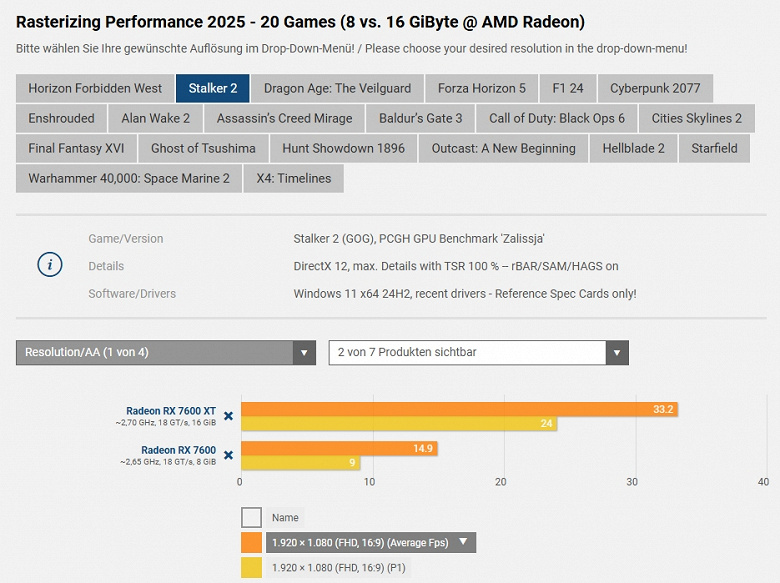Viewport: 780px width, 583px height.
Task: Click the info circle icon
Action: coord(50,265)
